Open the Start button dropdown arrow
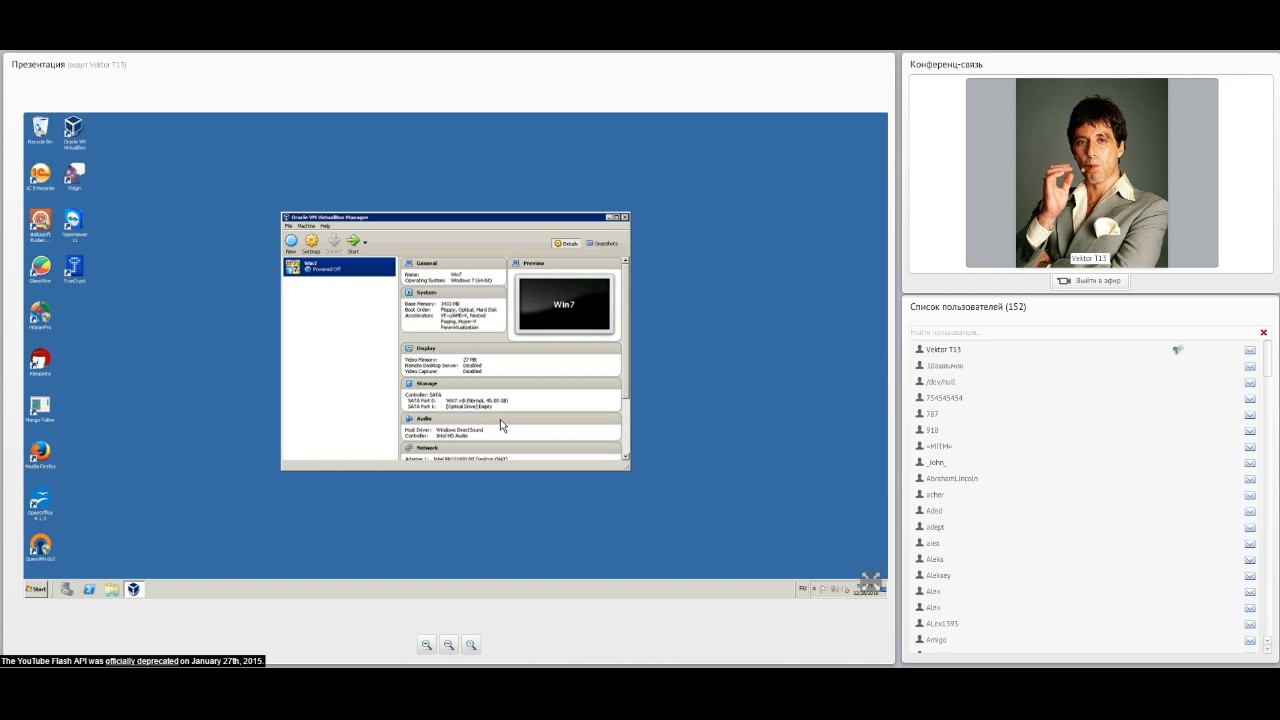This screenshot has height=720, width=1280. tap(365, 242)
